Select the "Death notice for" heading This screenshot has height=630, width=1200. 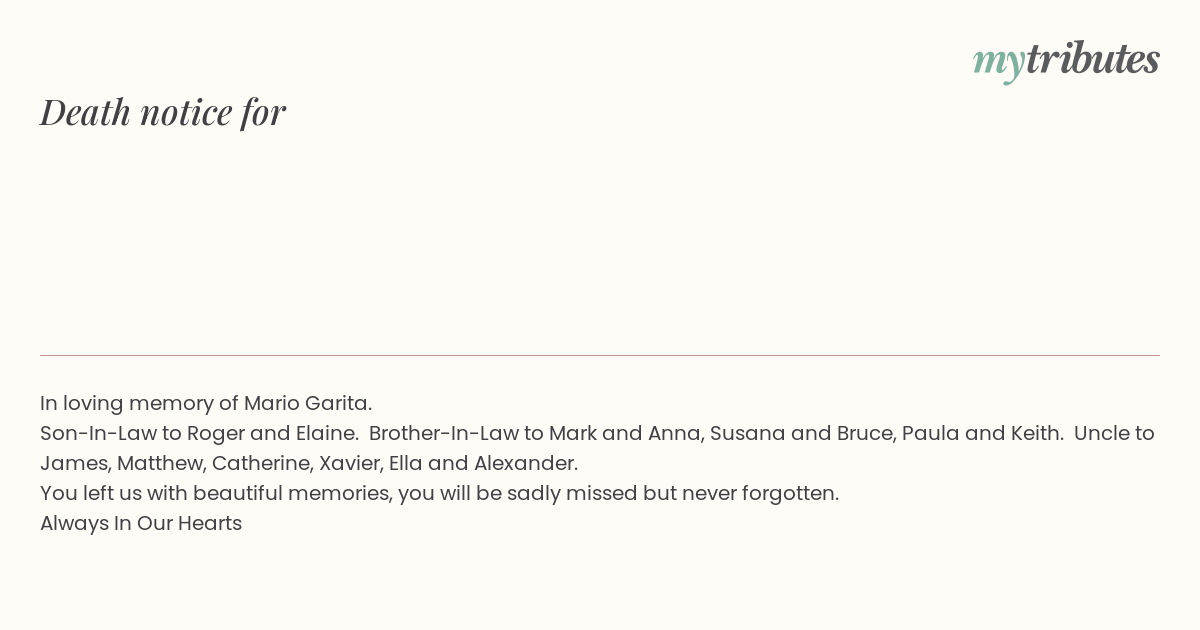click(163, 112)
